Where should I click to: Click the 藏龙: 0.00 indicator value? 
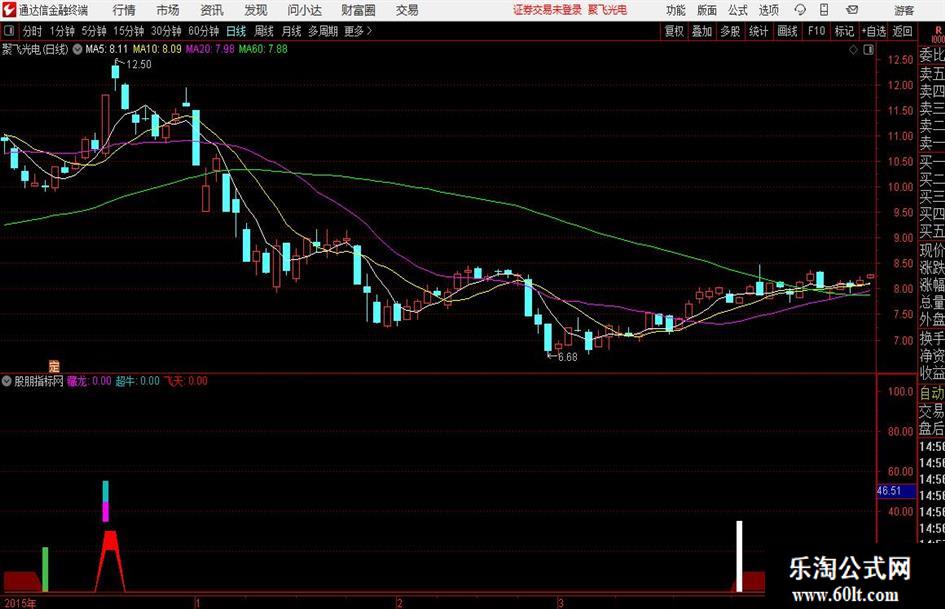coord(89,381)
